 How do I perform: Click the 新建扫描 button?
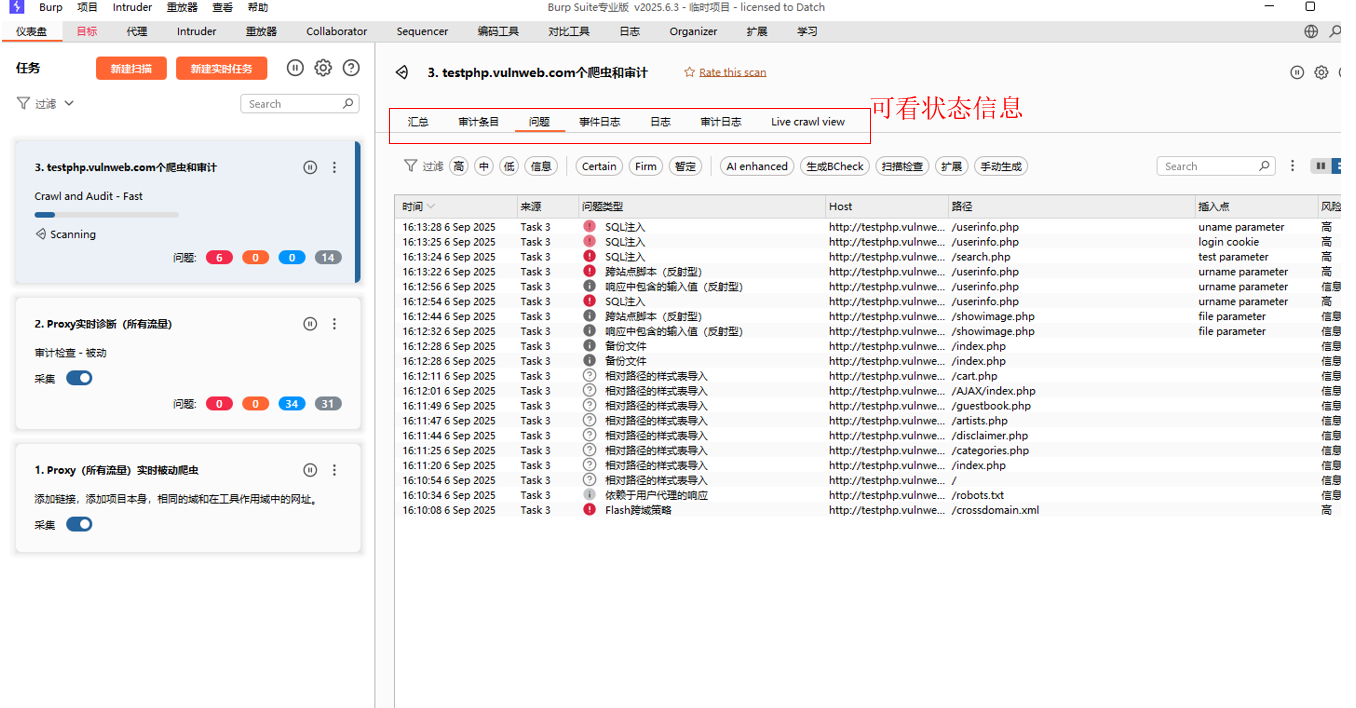(131, 68)
